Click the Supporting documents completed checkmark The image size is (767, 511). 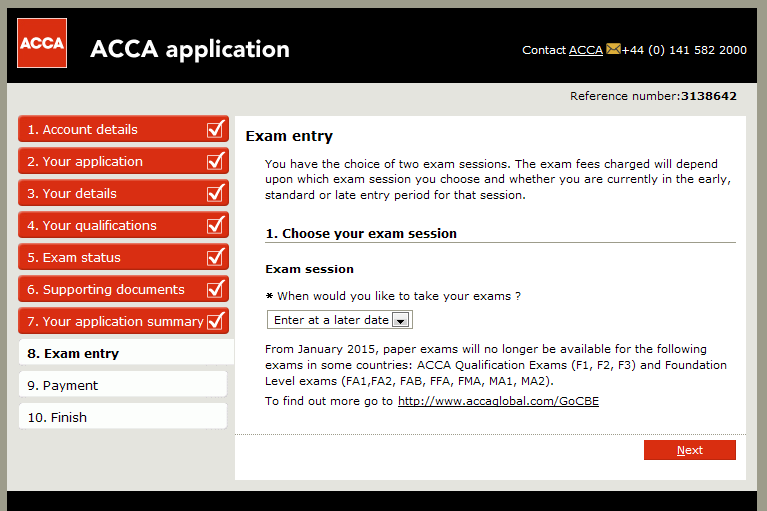(x=216, y=289)
